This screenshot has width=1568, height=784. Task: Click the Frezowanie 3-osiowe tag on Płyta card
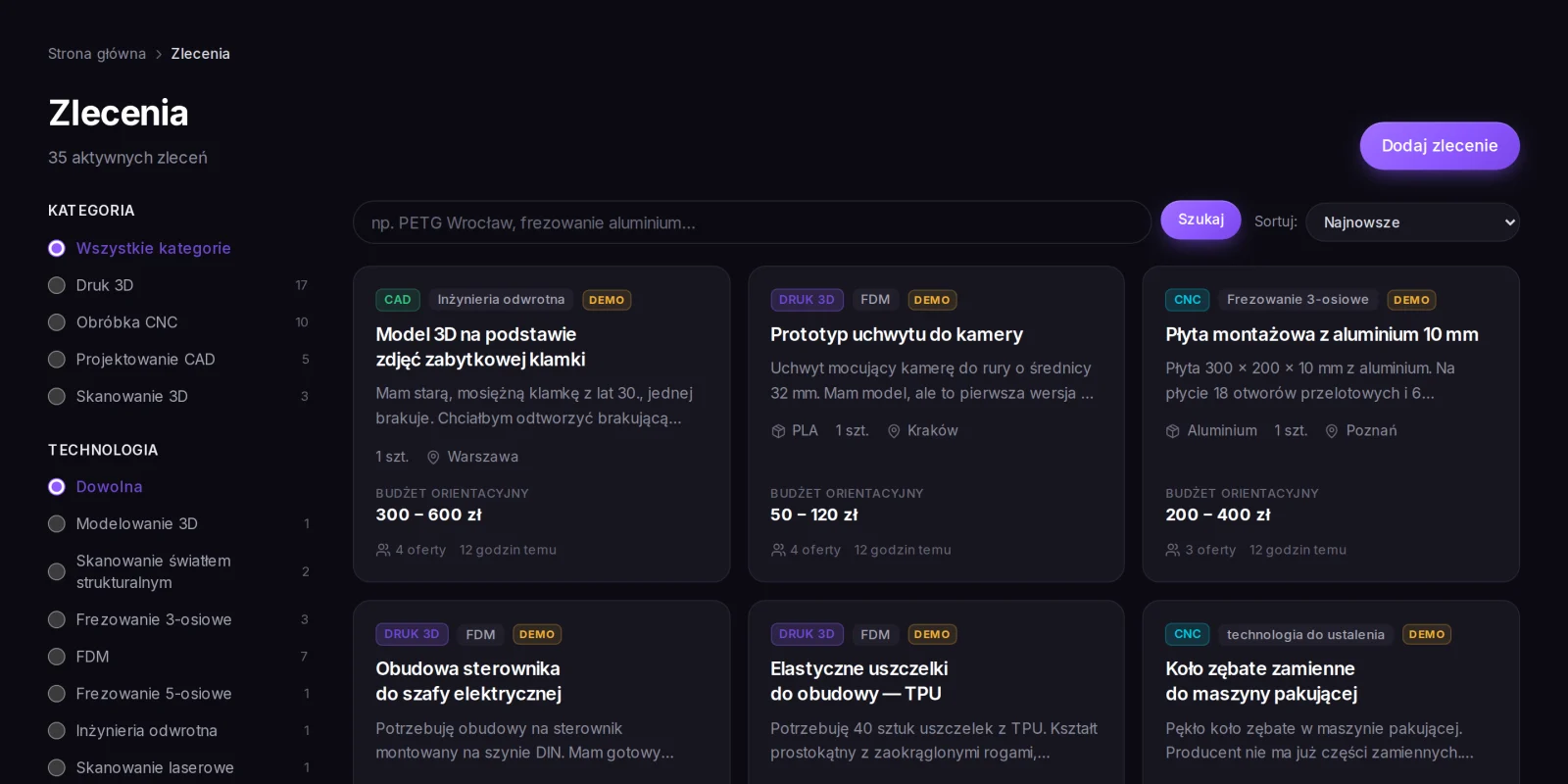pyautogui.click(x=1298, y=300)
